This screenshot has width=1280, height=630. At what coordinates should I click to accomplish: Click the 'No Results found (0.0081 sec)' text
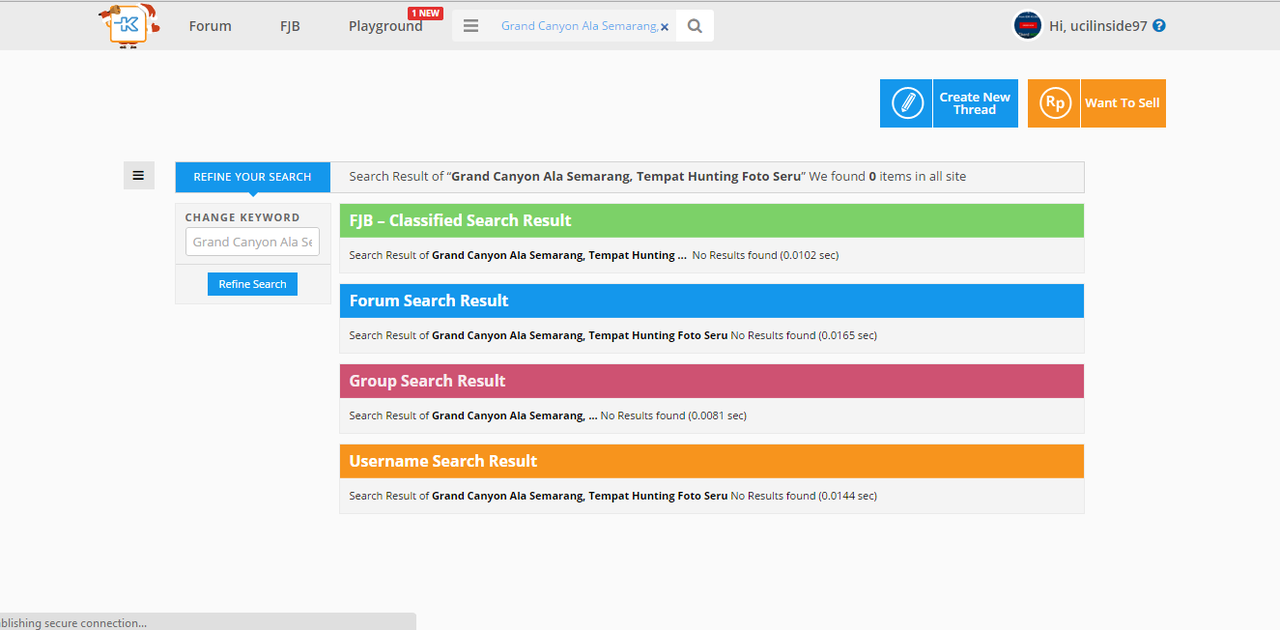[673, 415]
